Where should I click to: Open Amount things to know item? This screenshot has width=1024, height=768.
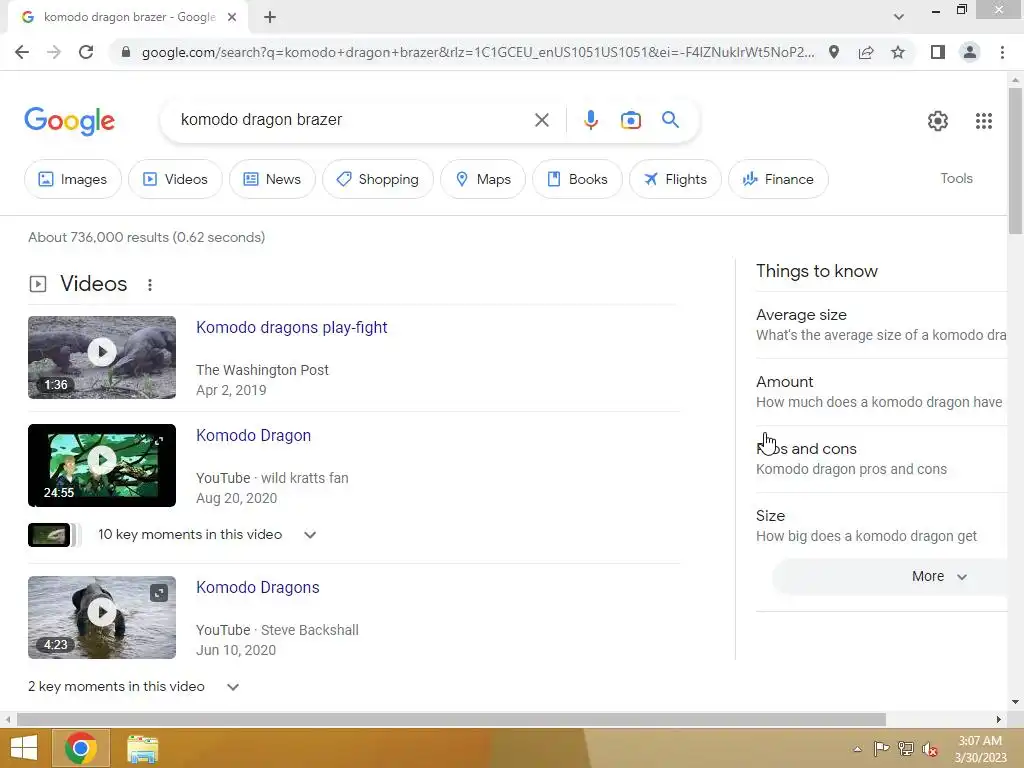pyautogui.click(x=882, y=392)
